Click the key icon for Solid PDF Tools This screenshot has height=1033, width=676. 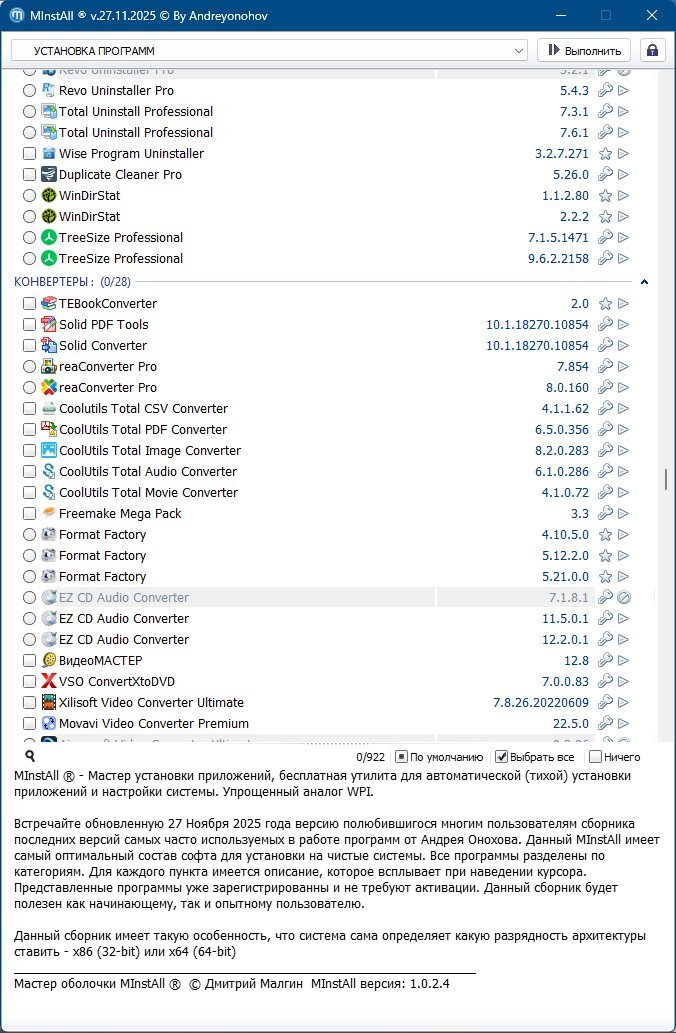pos(605,325)
